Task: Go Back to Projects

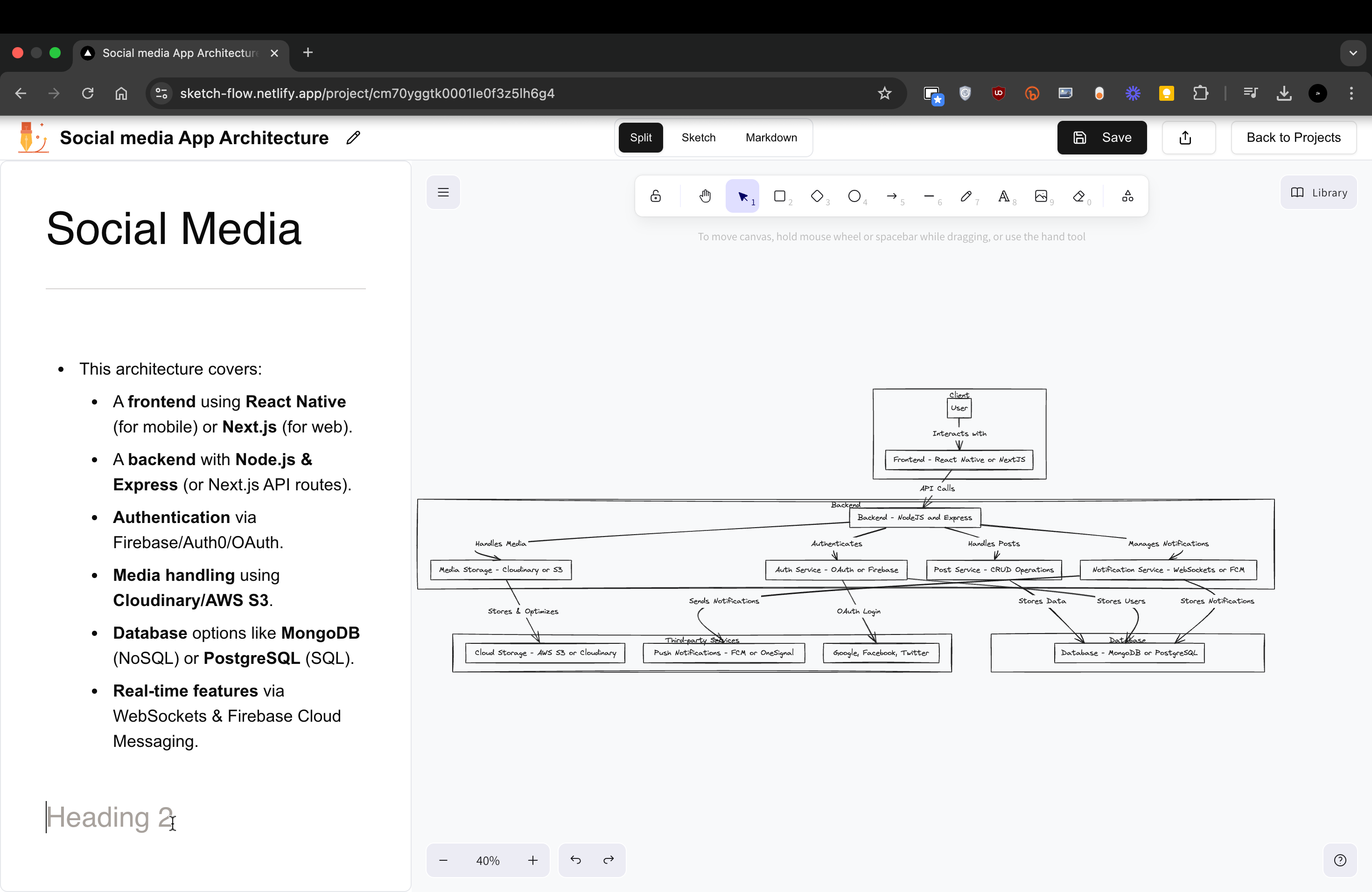Action: tap(1294, 137)
